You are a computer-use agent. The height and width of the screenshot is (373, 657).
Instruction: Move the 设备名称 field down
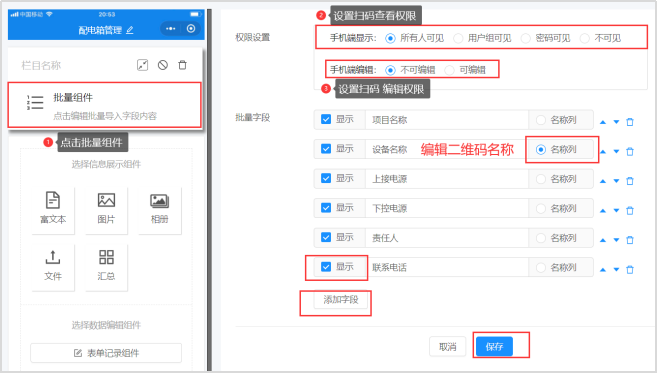tap(616, 151)
